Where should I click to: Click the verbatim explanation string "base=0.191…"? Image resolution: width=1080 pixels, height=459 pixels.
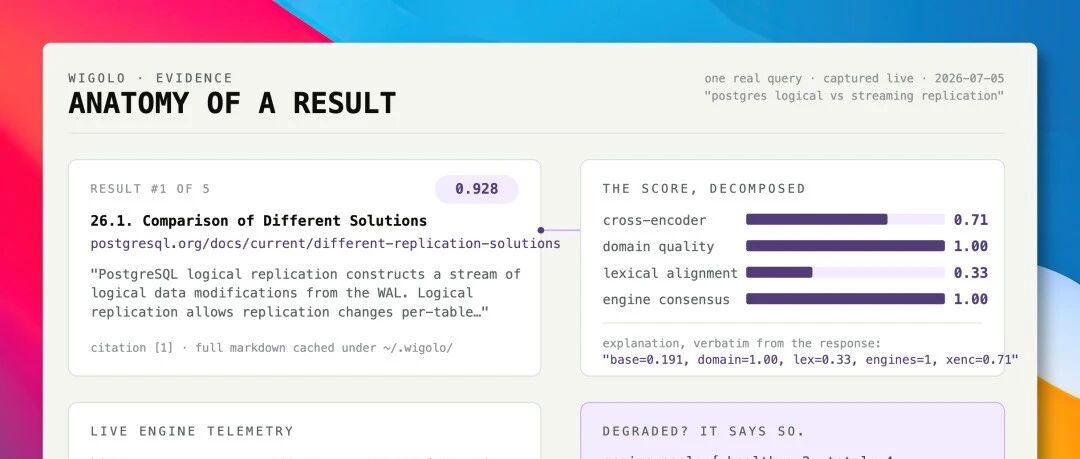point(811,360)
